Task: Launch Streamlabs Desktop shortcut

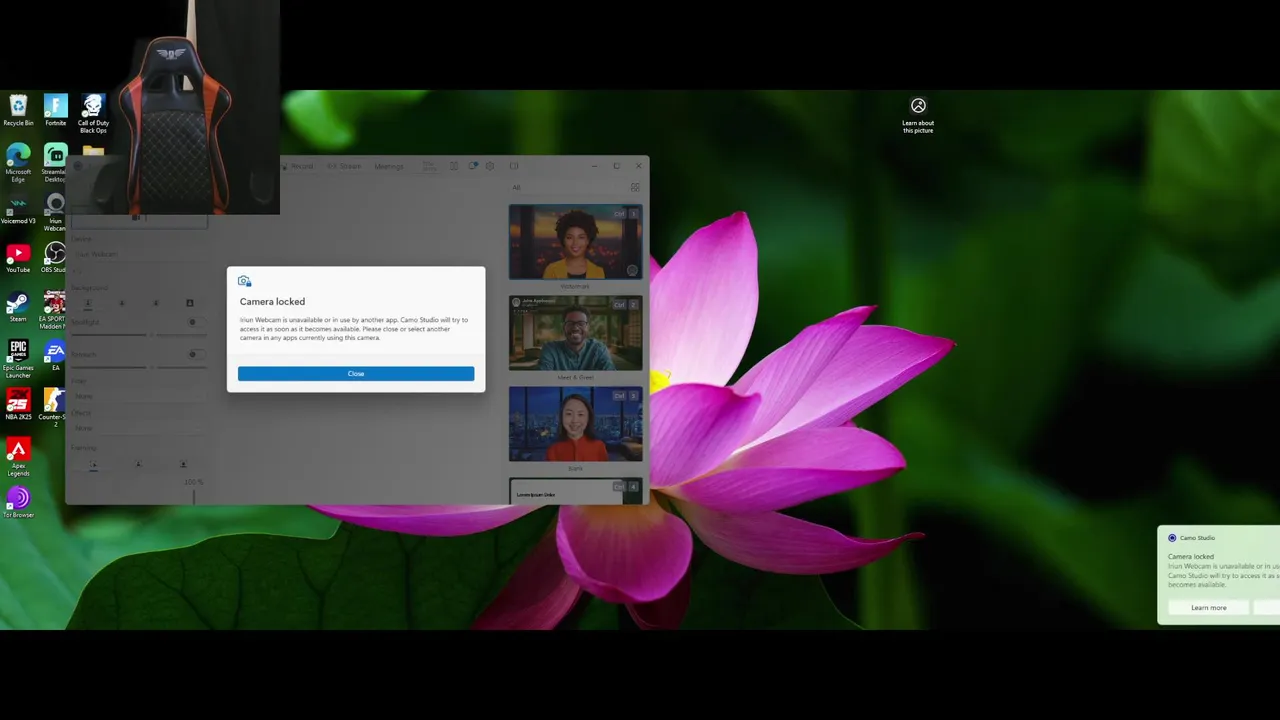Action: click(55, 163)
